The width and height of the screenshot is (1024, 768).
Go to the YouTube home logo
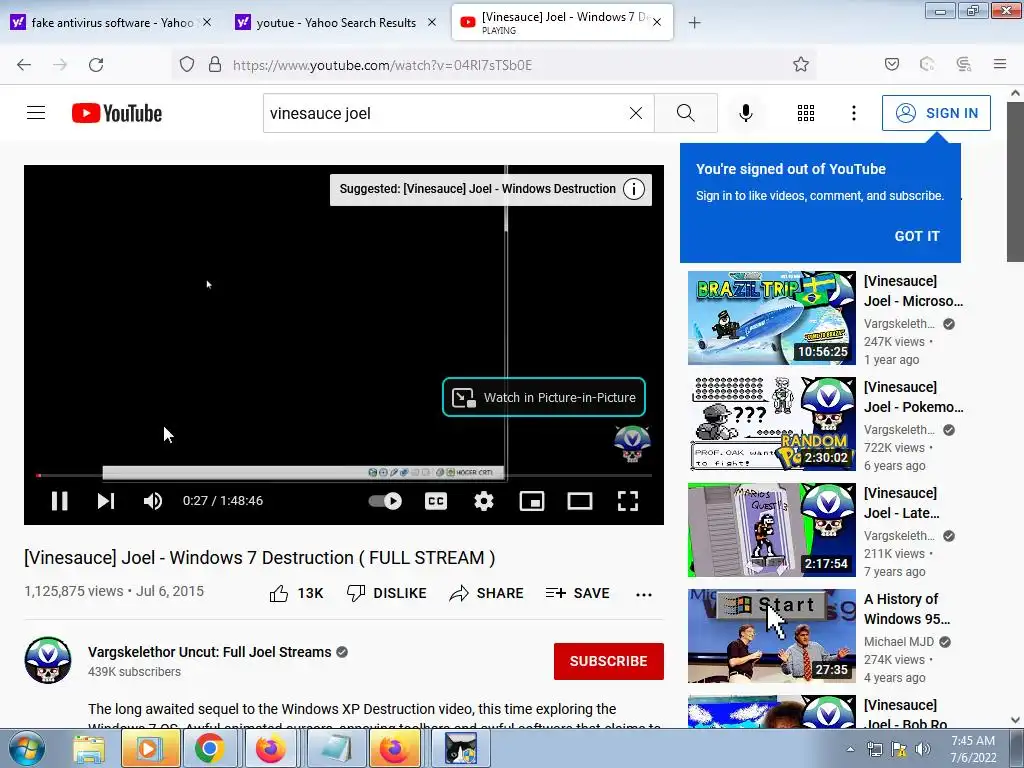117,113
